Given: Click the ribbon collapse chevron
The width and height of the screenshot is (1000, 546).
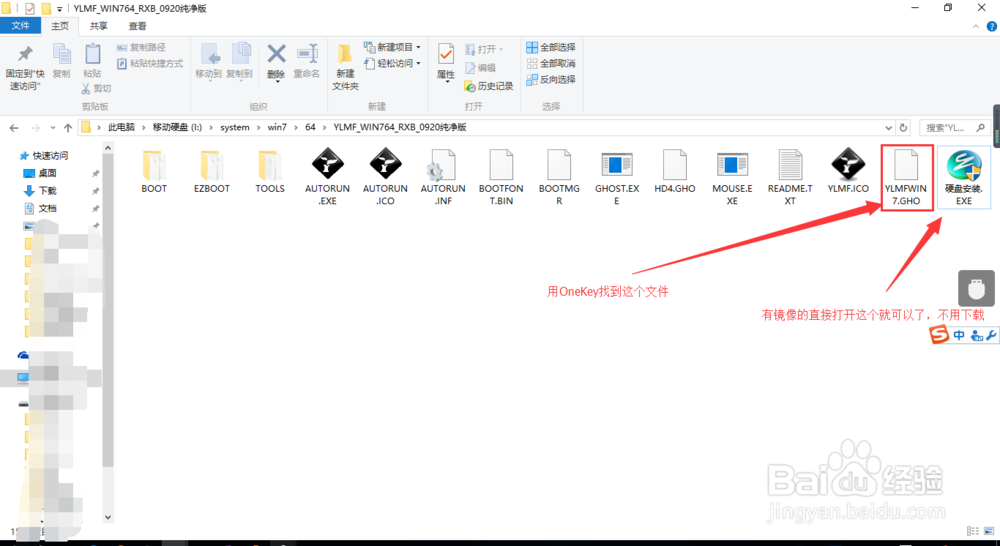Looking at the screenshot, I should (x=976, y=27).
